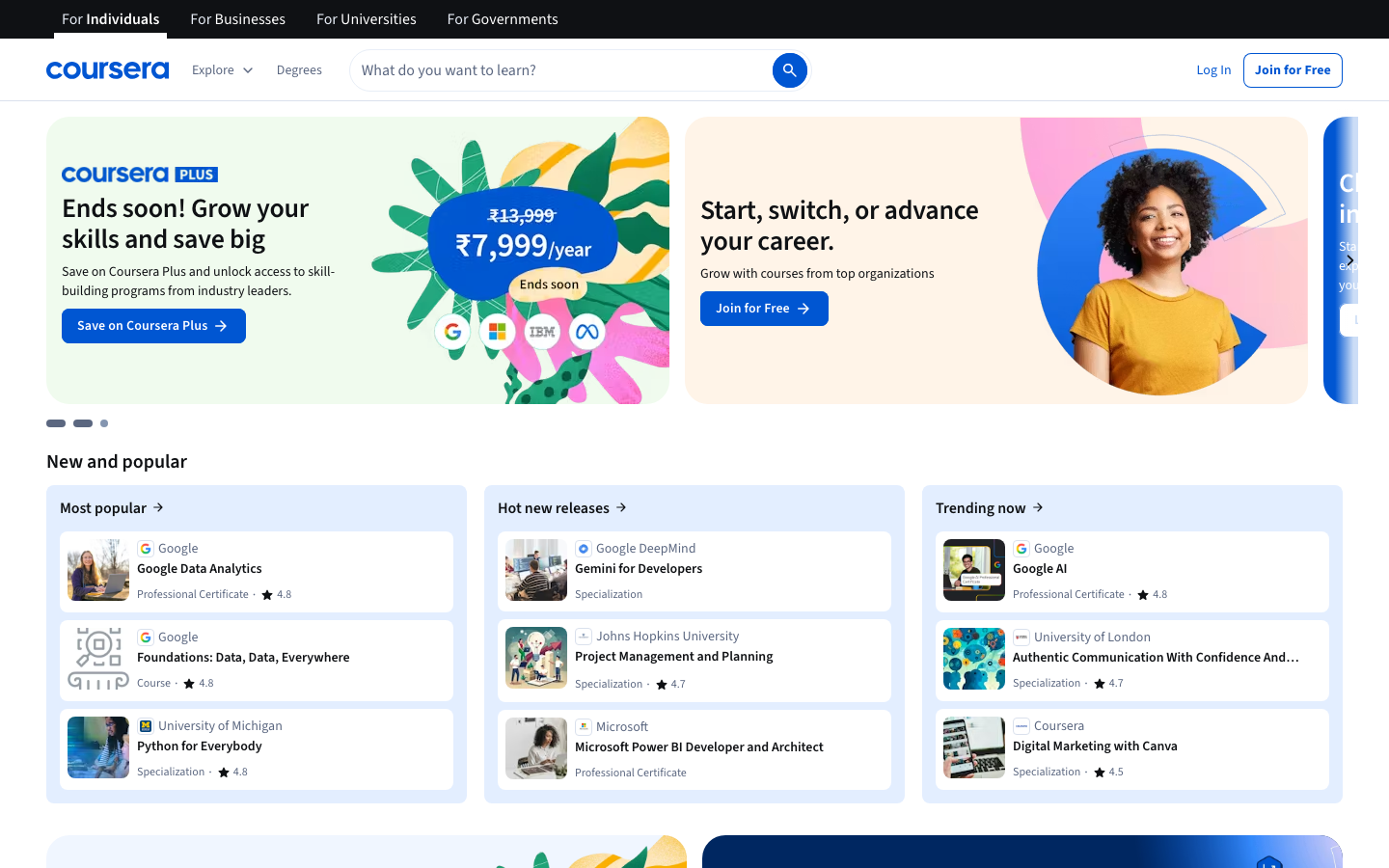Click 'Python for Everybody' course title
The width and height of the screenshot is (1389, 868).
[200, 746]
